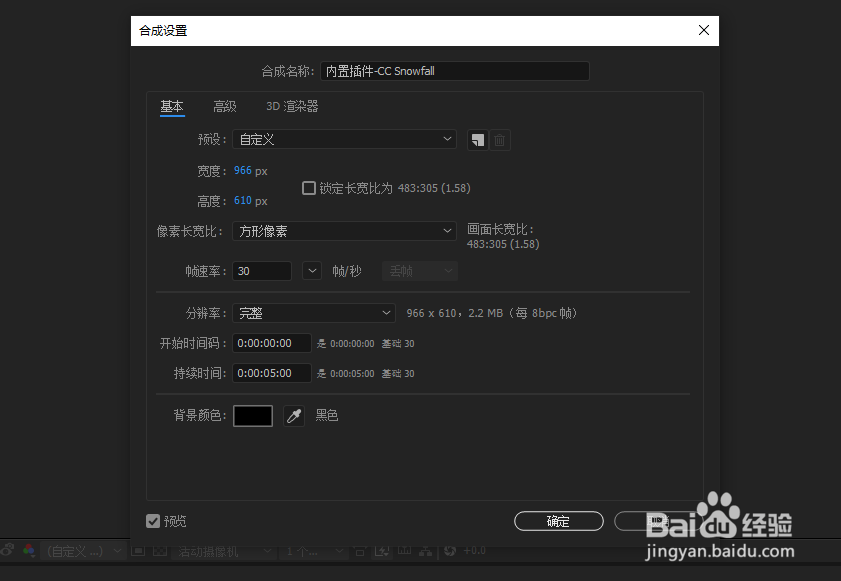Close the 合成设置 dialog

[704, 30]
